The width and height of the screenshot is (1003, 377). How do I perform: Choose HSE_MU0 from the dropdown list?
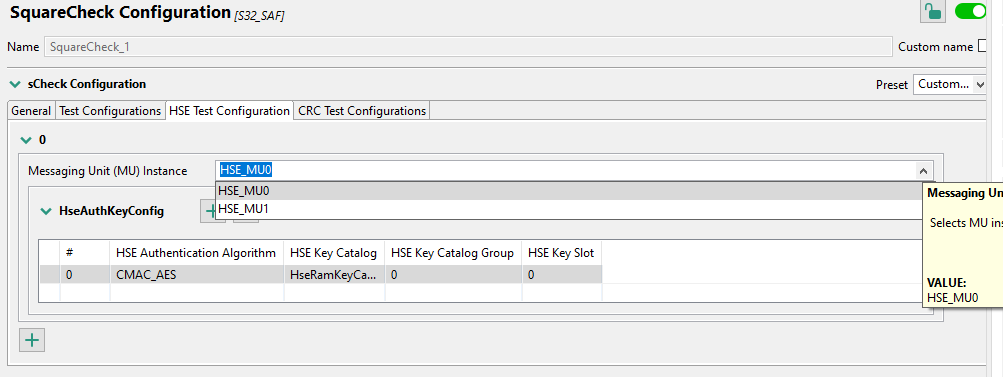point(568,191)
